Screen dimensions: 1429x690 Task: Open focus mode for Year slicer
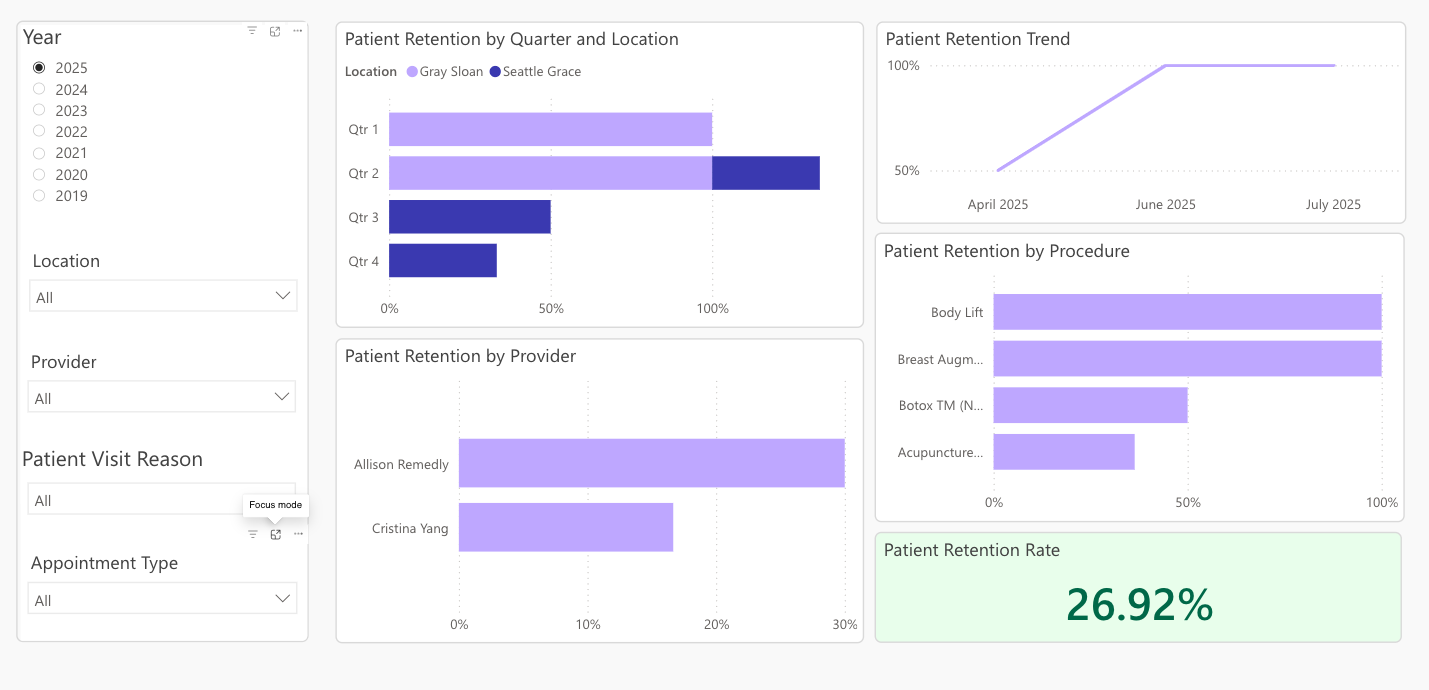point(275,31)
